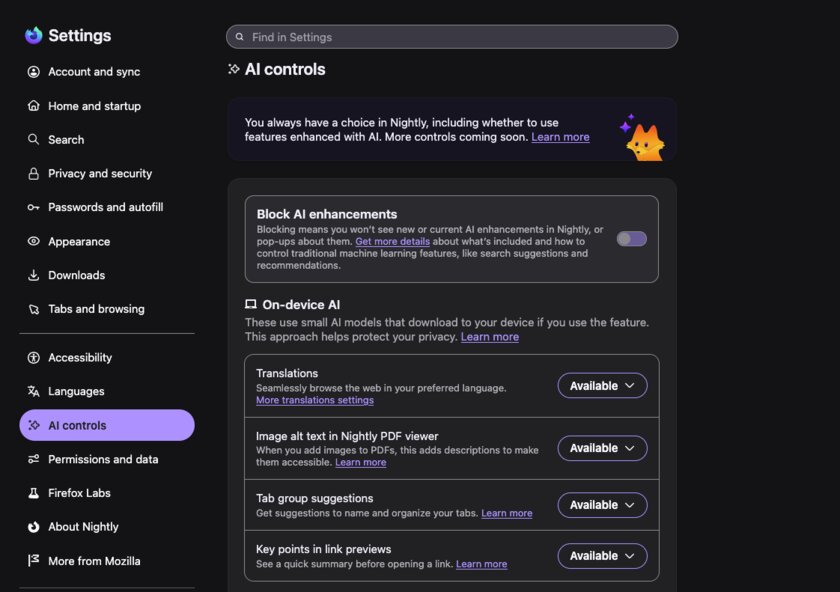Click the Privacy and security lock icon

[33, 174]
